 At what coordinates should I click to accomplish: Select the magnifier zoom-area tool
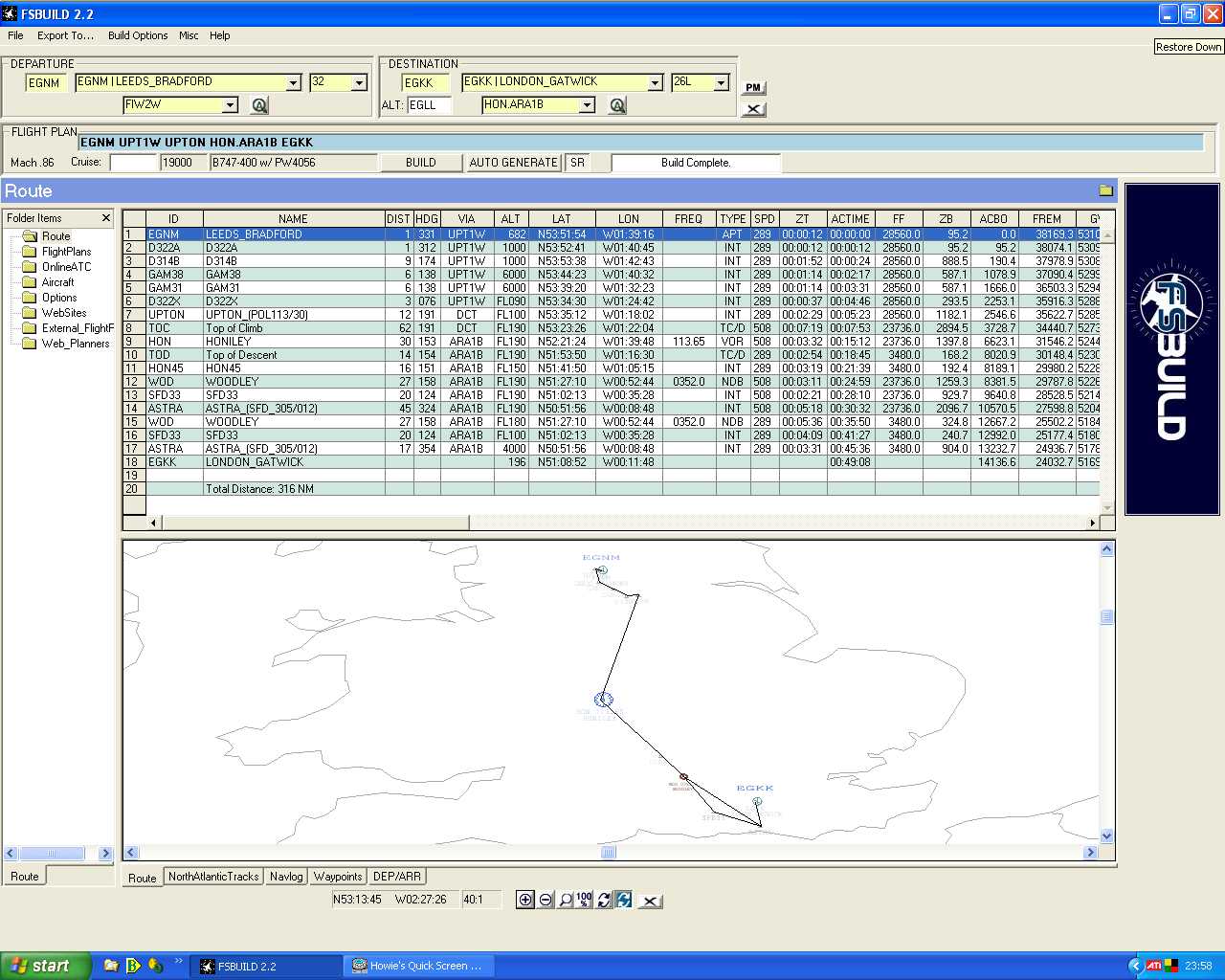566,900
